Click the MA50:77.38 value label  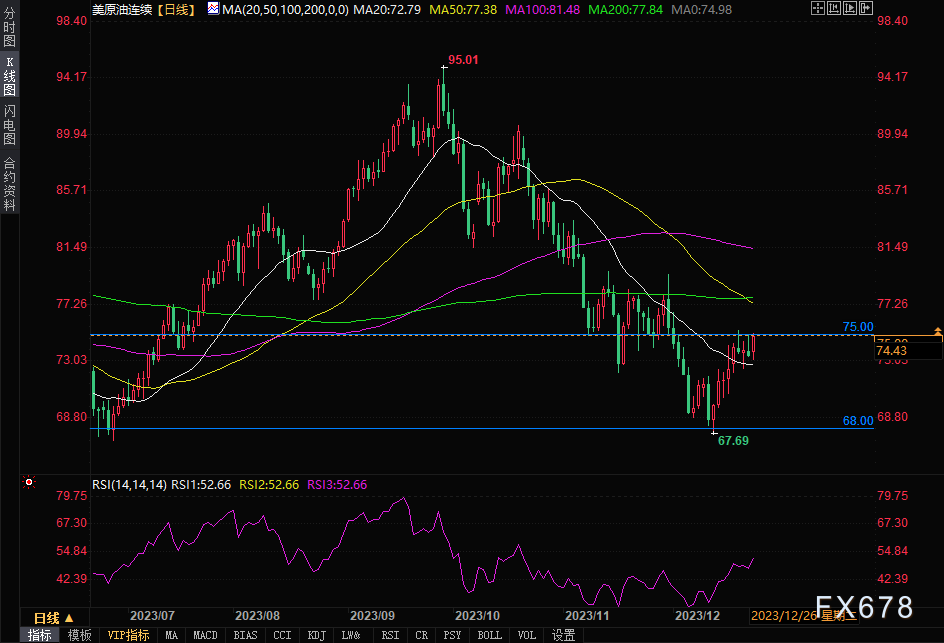pos(463,10)
